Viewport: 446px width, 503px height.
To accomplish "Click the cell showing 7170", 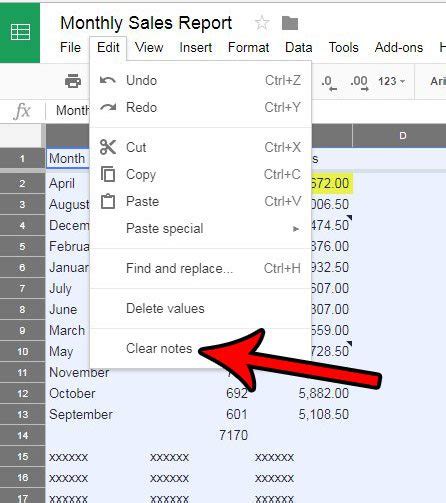I will click(x=199, y=436).
